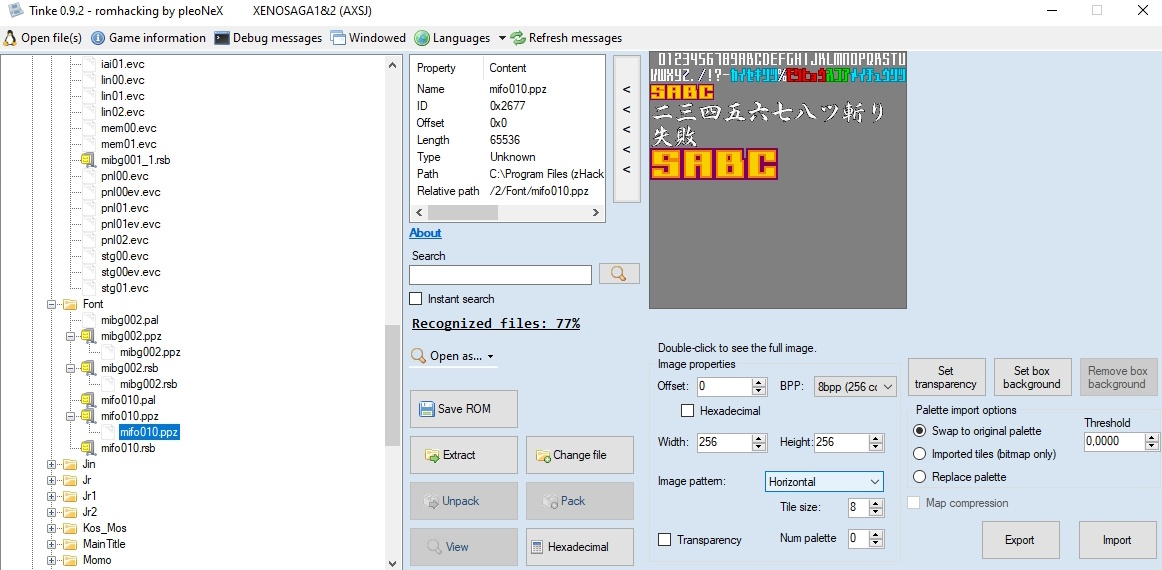Enable the Transparency checkbox

pos(665,540)
